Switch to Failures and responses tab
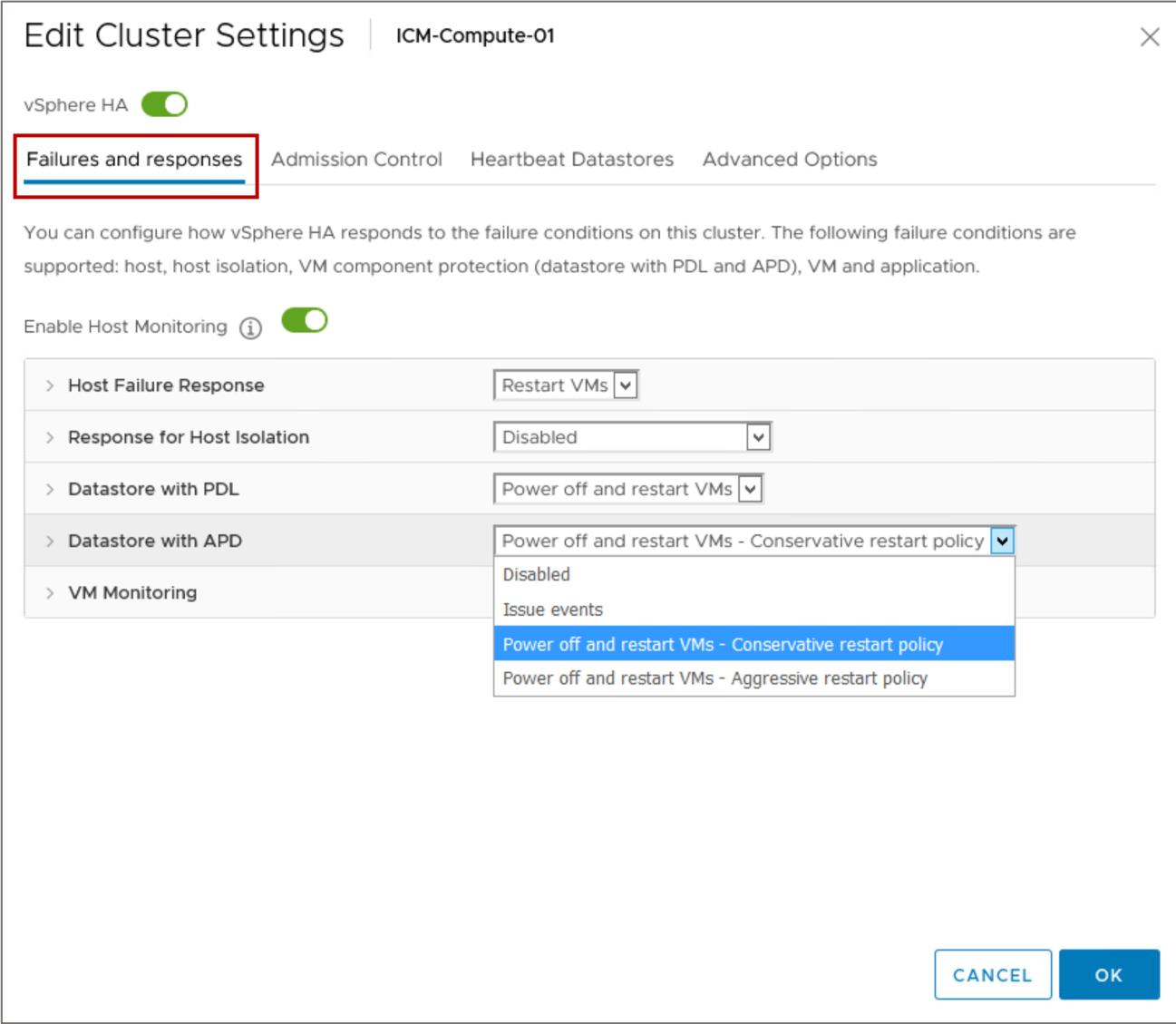Screen dimensions: 1176x1024 (x=134, y=160)
